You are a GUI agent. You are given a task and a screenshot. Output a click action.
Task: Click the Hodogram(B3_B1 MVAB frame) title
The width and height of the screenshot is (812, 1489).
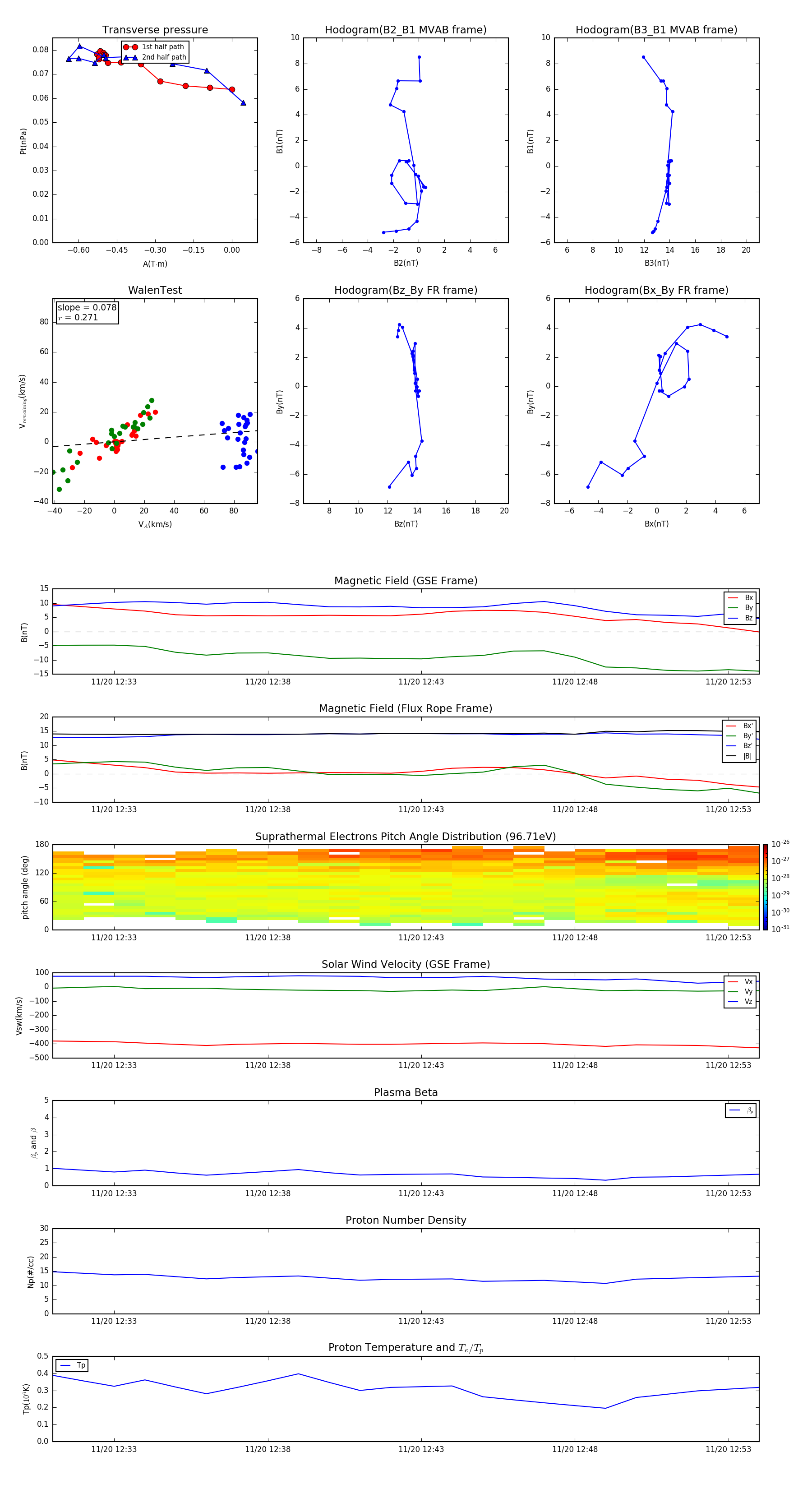tap(656, 30)
